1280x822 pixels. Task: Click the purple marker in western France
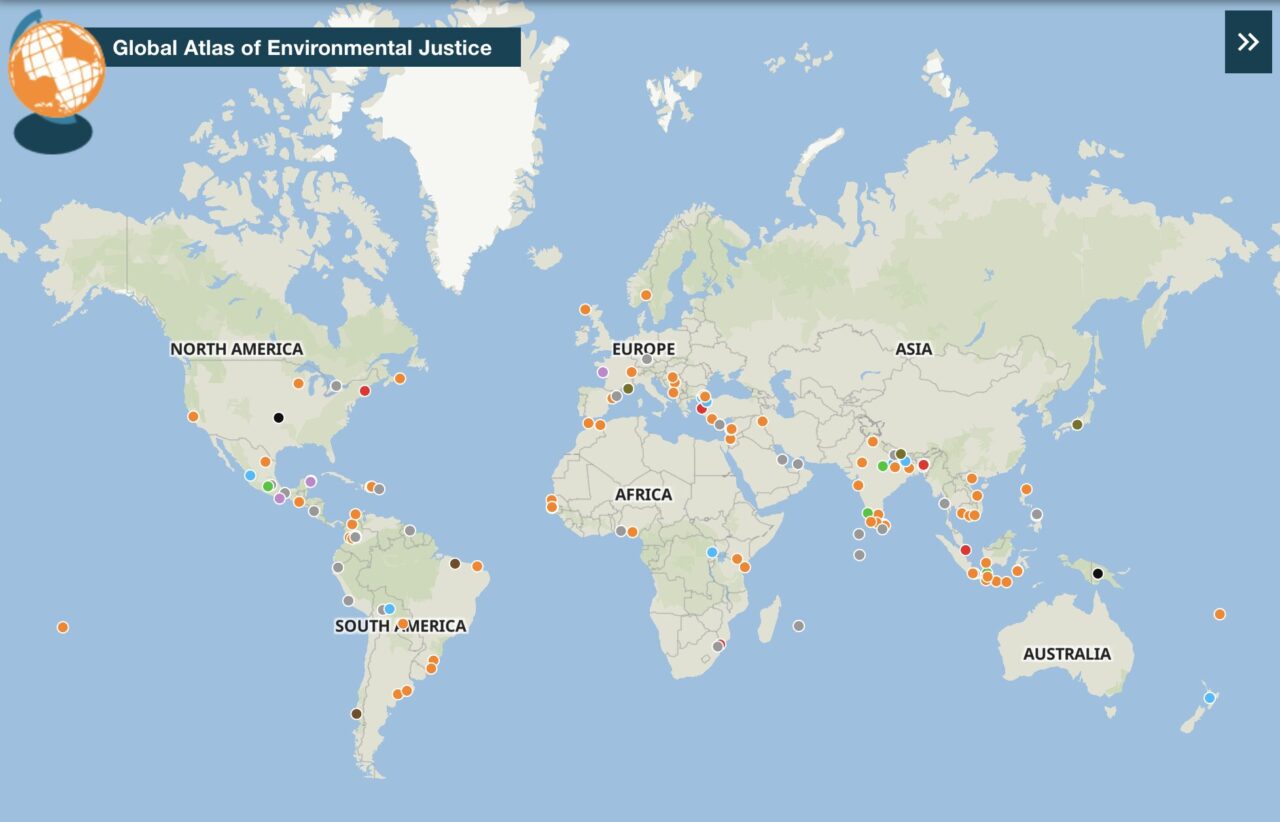[602, 372]
